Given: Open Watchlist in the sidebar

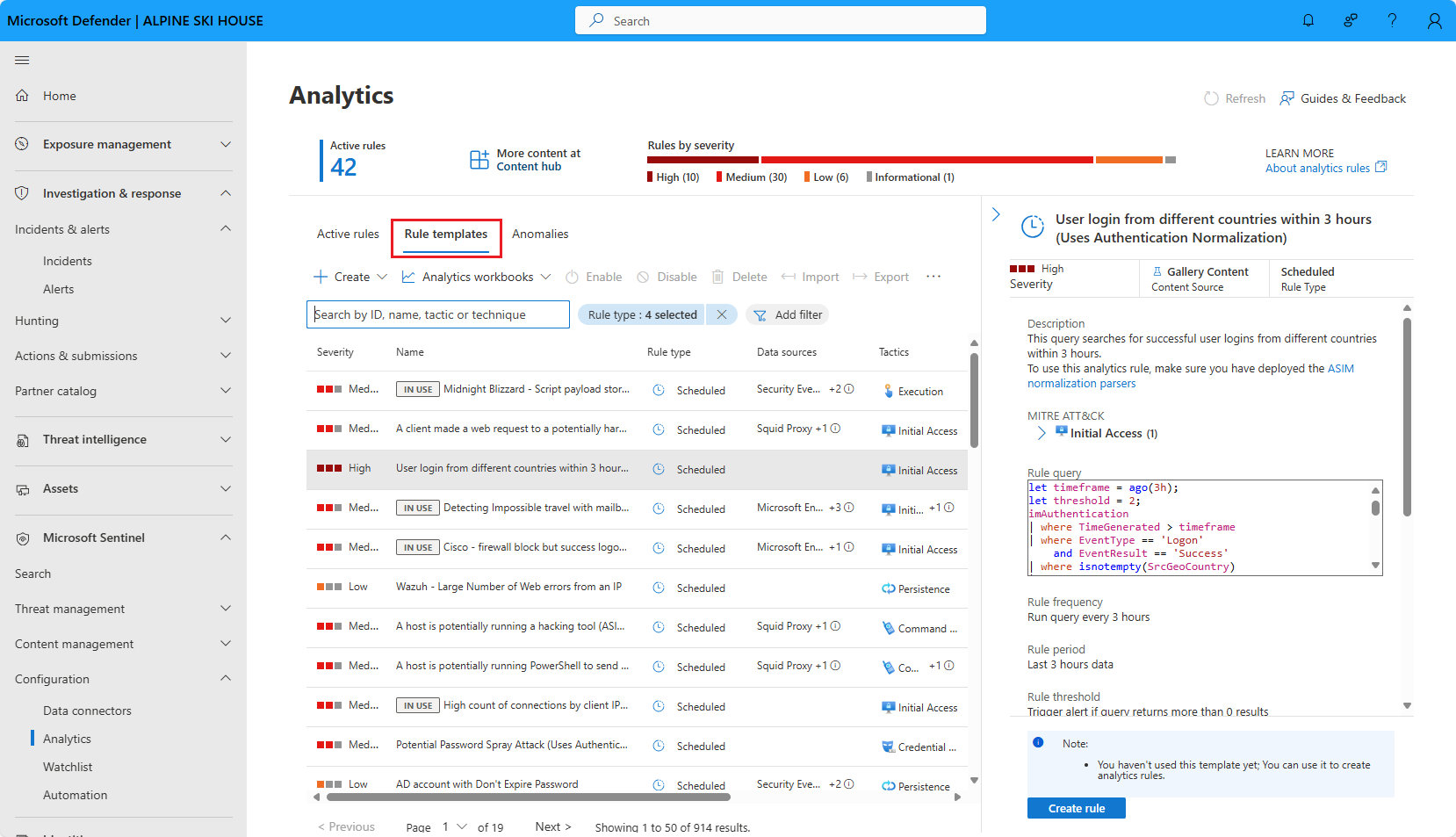Looking at the screenshot, I should click(x=68, y=767).
